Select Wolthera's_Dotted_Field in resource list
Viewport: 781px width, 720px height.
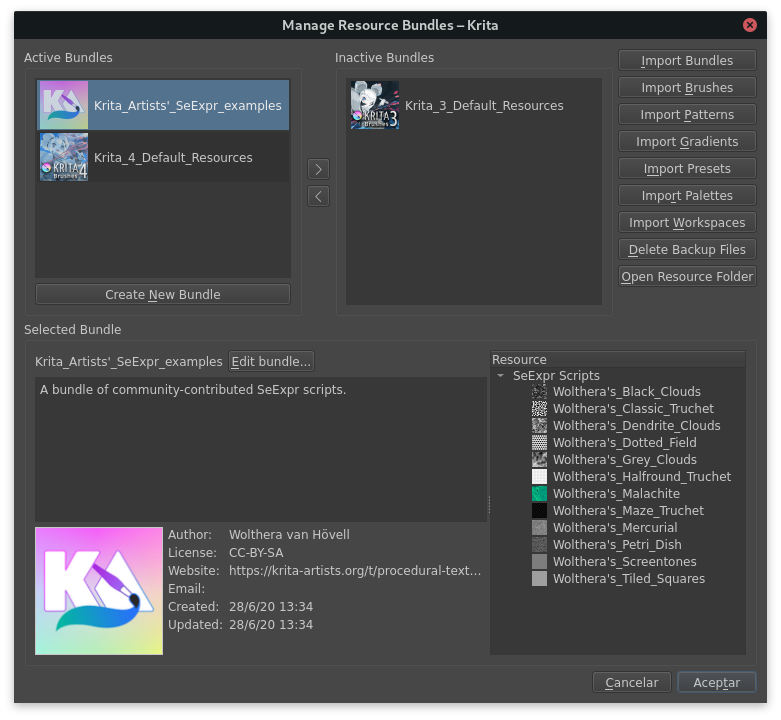click(624, 443)
